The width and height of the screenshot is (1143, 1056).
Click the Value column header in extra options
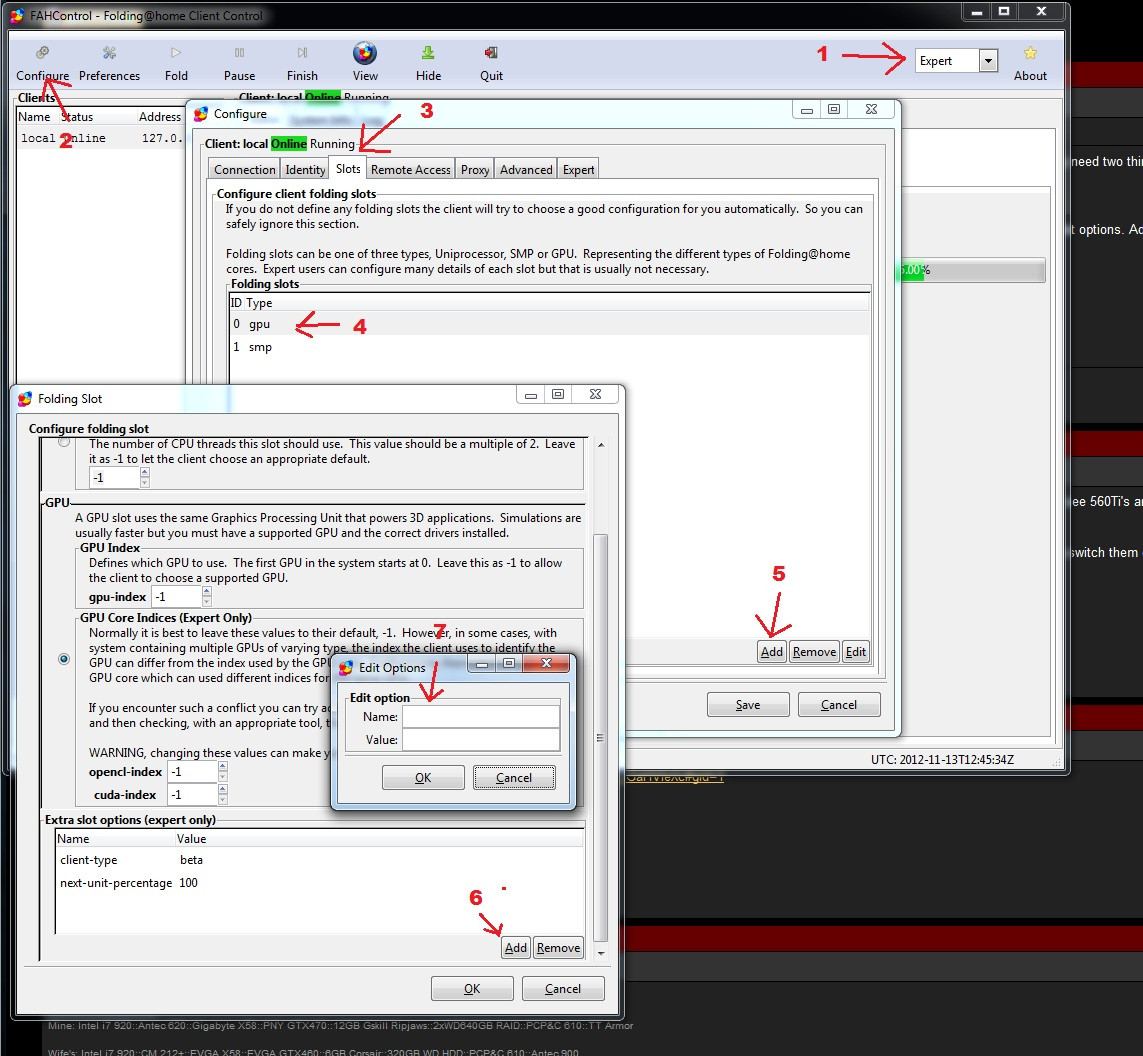[191, 839]
